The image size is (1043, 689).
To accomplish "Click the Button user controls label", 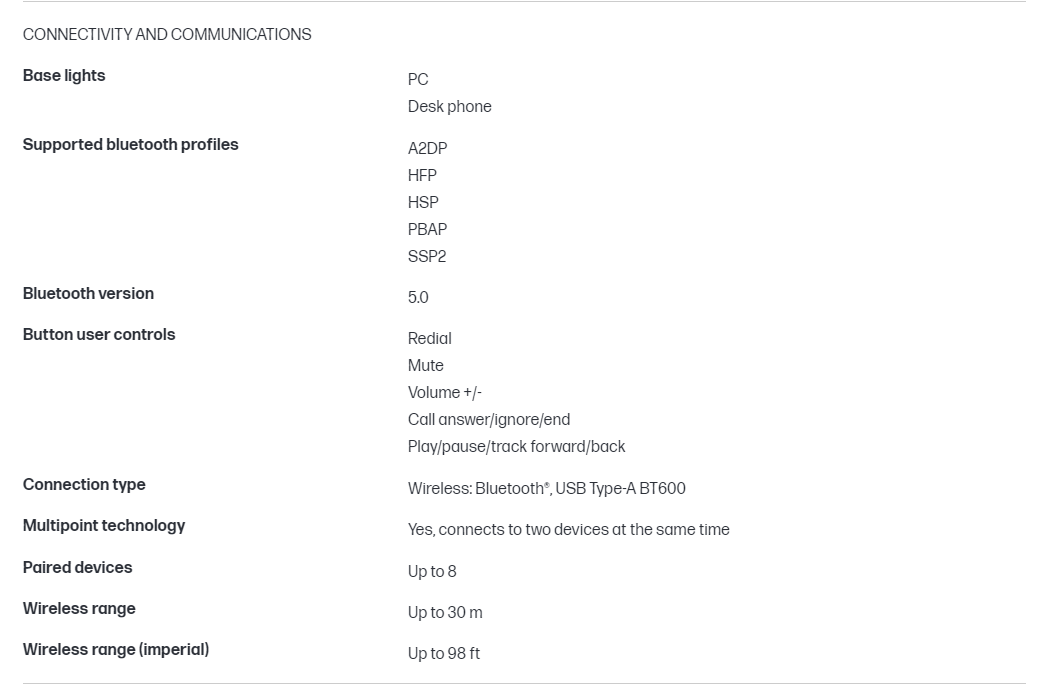I will point(99,335).
